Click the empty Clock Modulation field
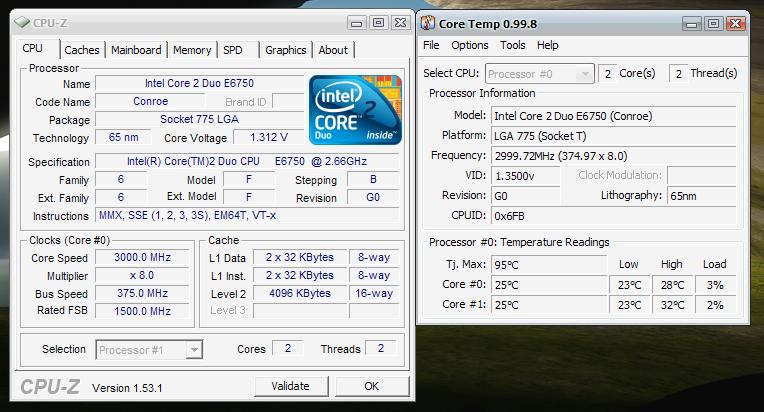The width and height of the screenshot is (764, 412). (x=702, y=176)
